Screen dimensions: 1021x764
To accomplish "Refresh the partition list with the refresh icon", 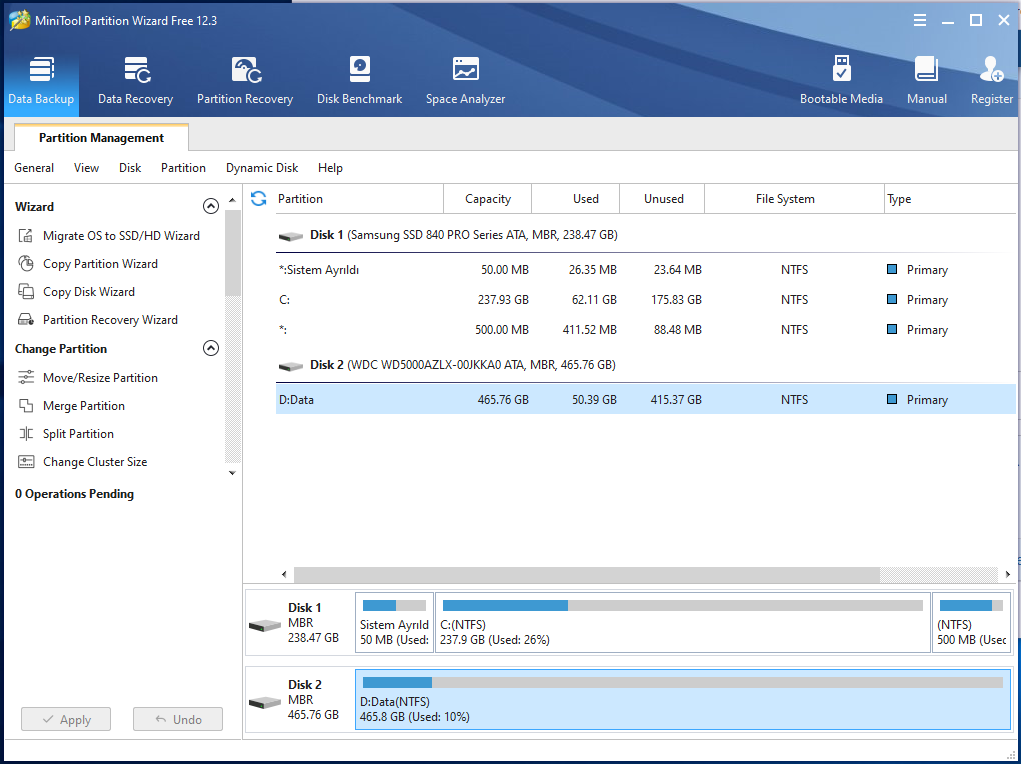I will 258,199.
